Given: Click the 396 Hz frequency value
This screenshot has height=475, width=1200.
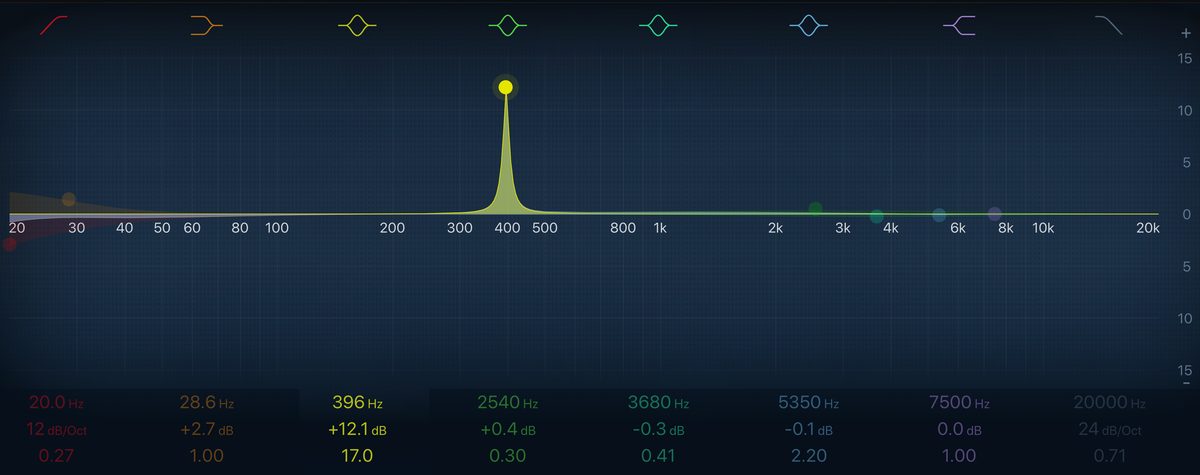Looking at the screenshot, I should (x=357, y=403).
